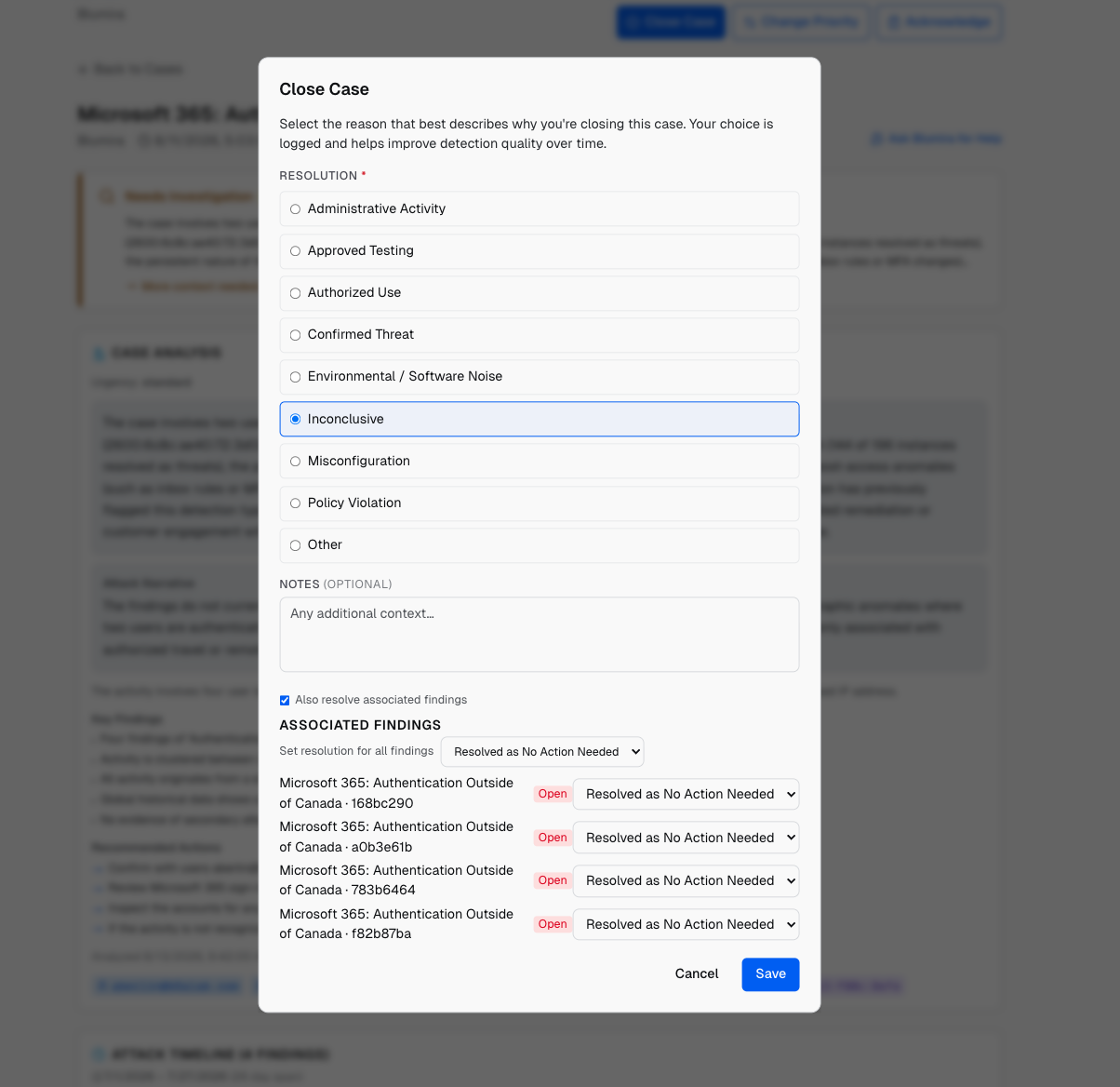Click the Notes additional context field

539,635
